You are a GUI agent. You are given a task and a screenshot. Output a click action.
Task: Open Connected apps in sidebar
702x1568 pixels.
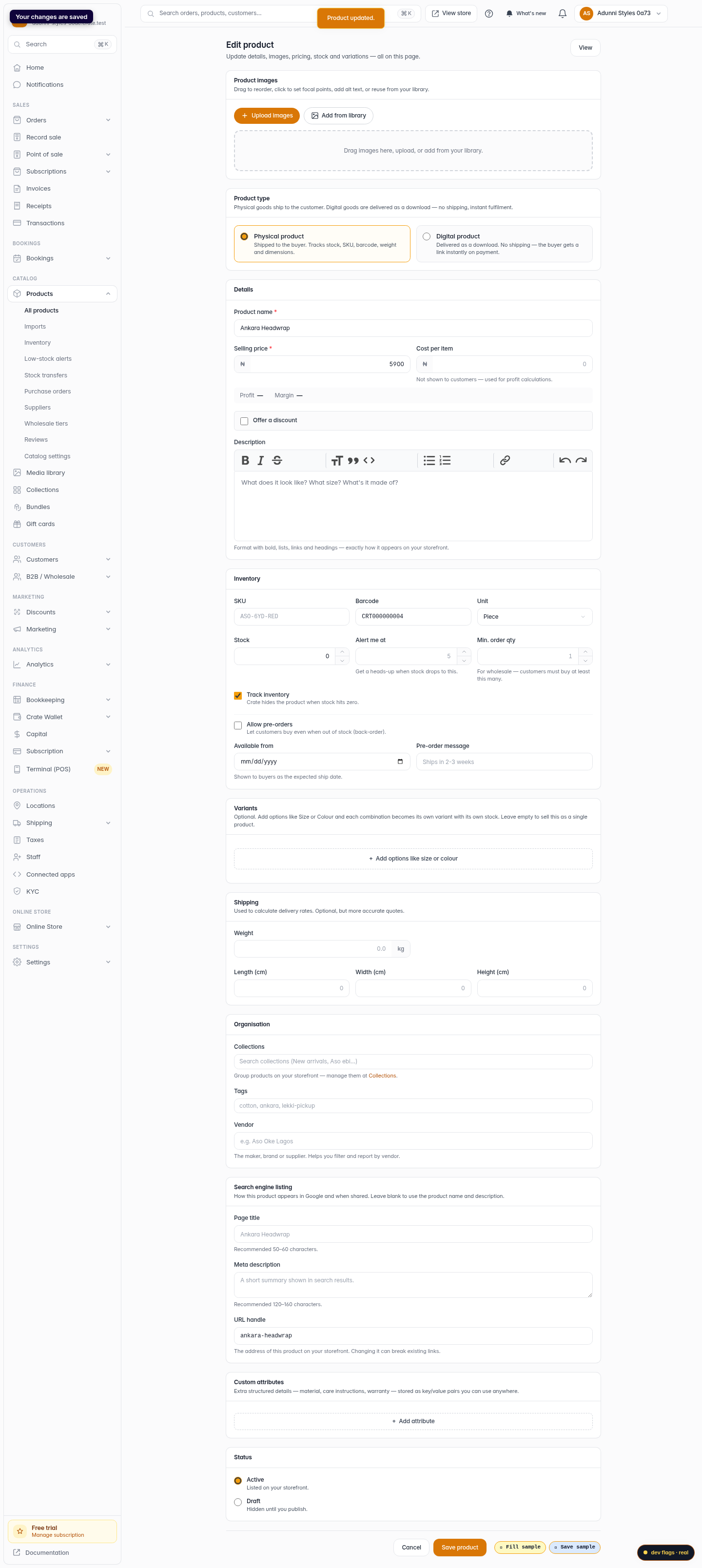click(62, 874)
